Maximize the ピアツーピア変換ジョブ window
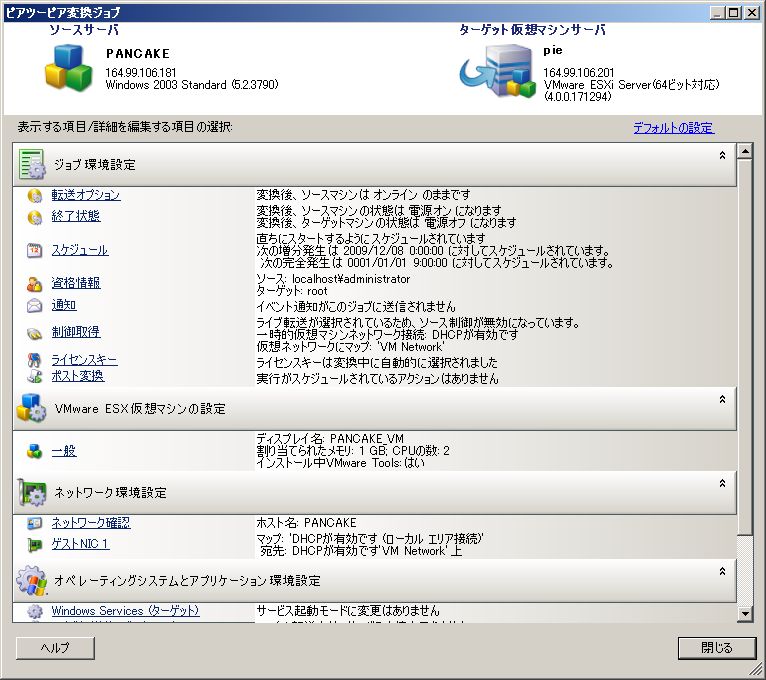The height and width of the screenshot is (680, 766). pyautogui.click(x=734, y=13)
